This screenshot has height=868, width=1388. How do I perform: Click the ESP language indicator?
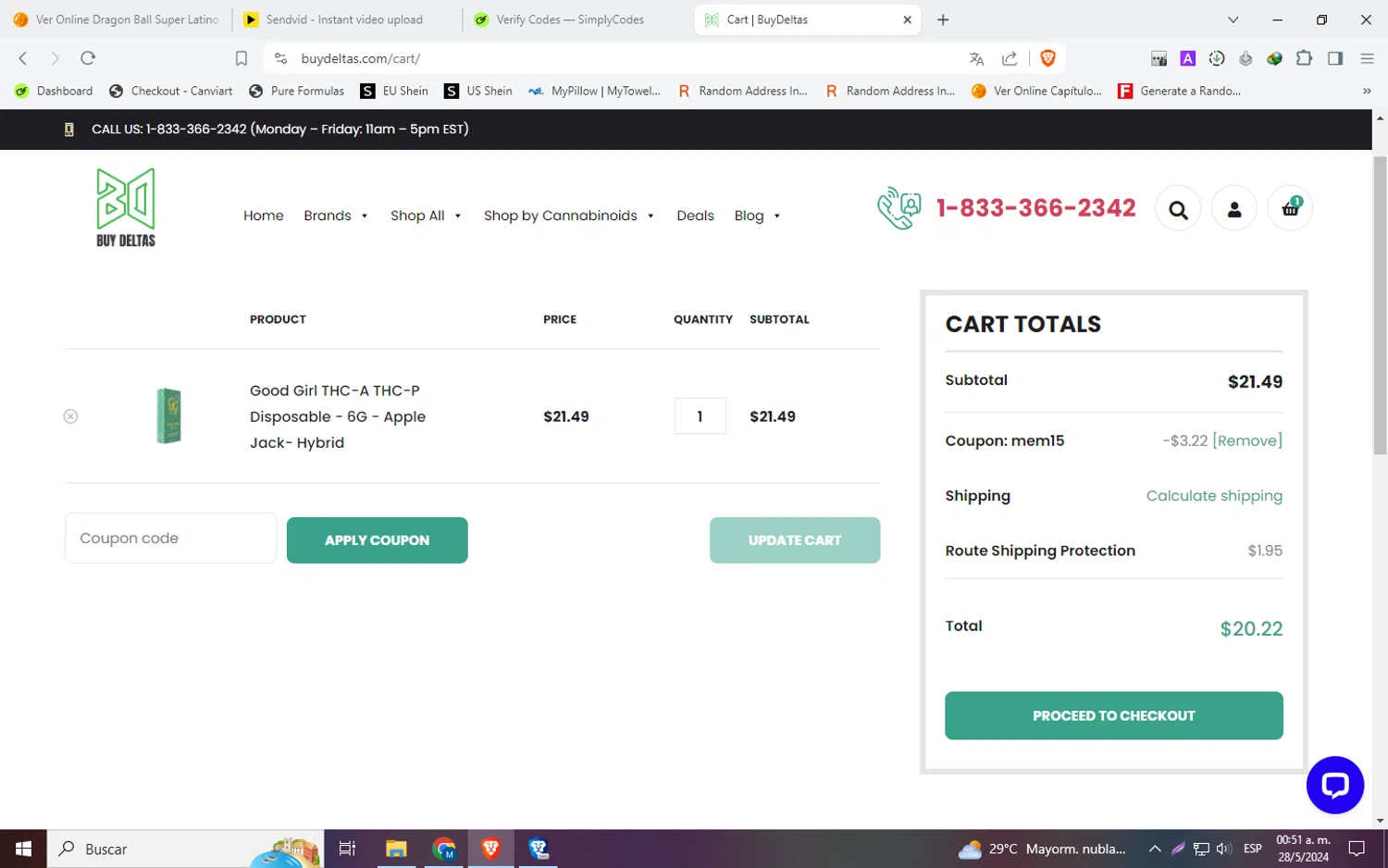pos(1252,849)
